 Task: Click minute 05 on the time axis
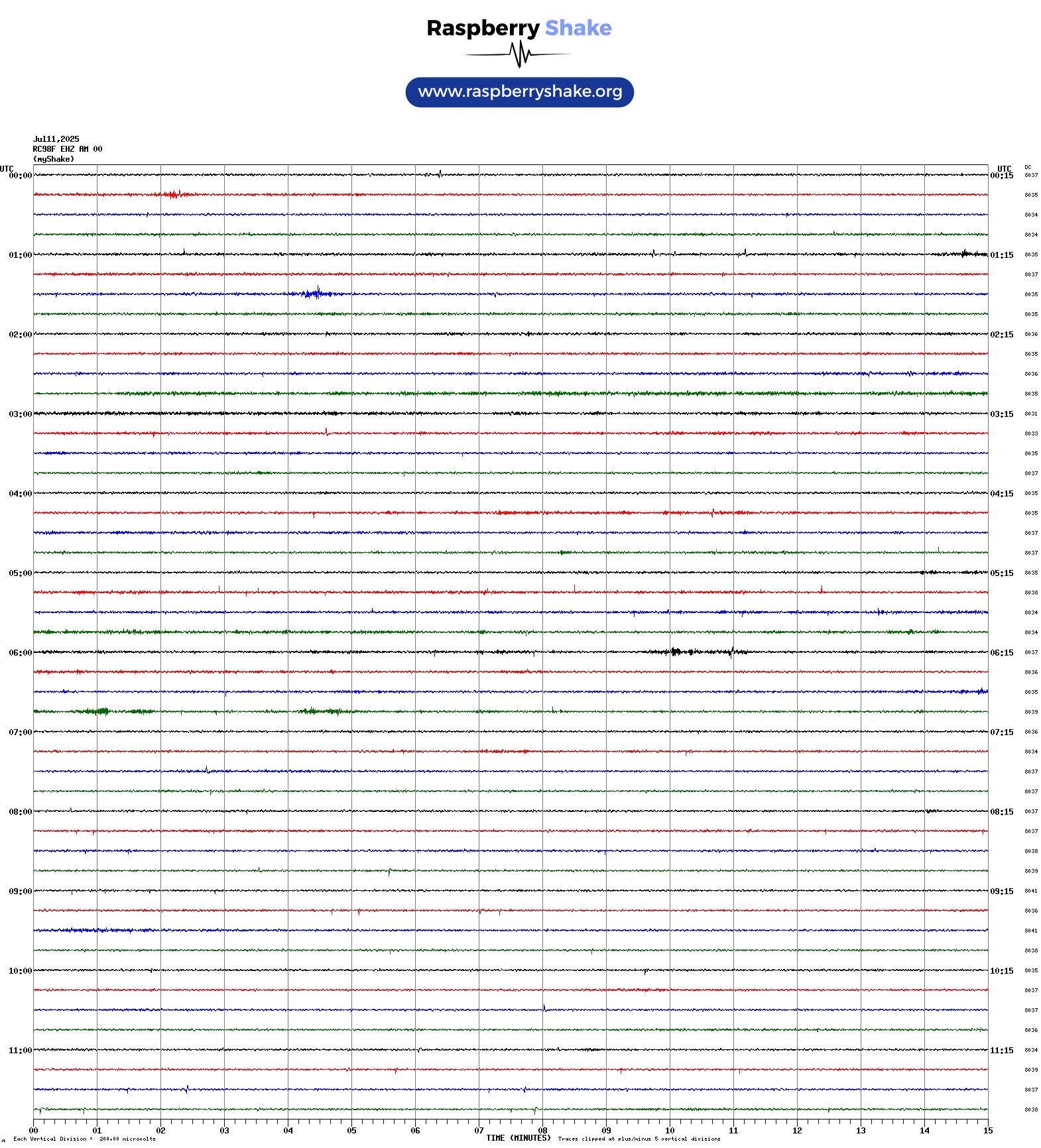(x=351, y=1131)
